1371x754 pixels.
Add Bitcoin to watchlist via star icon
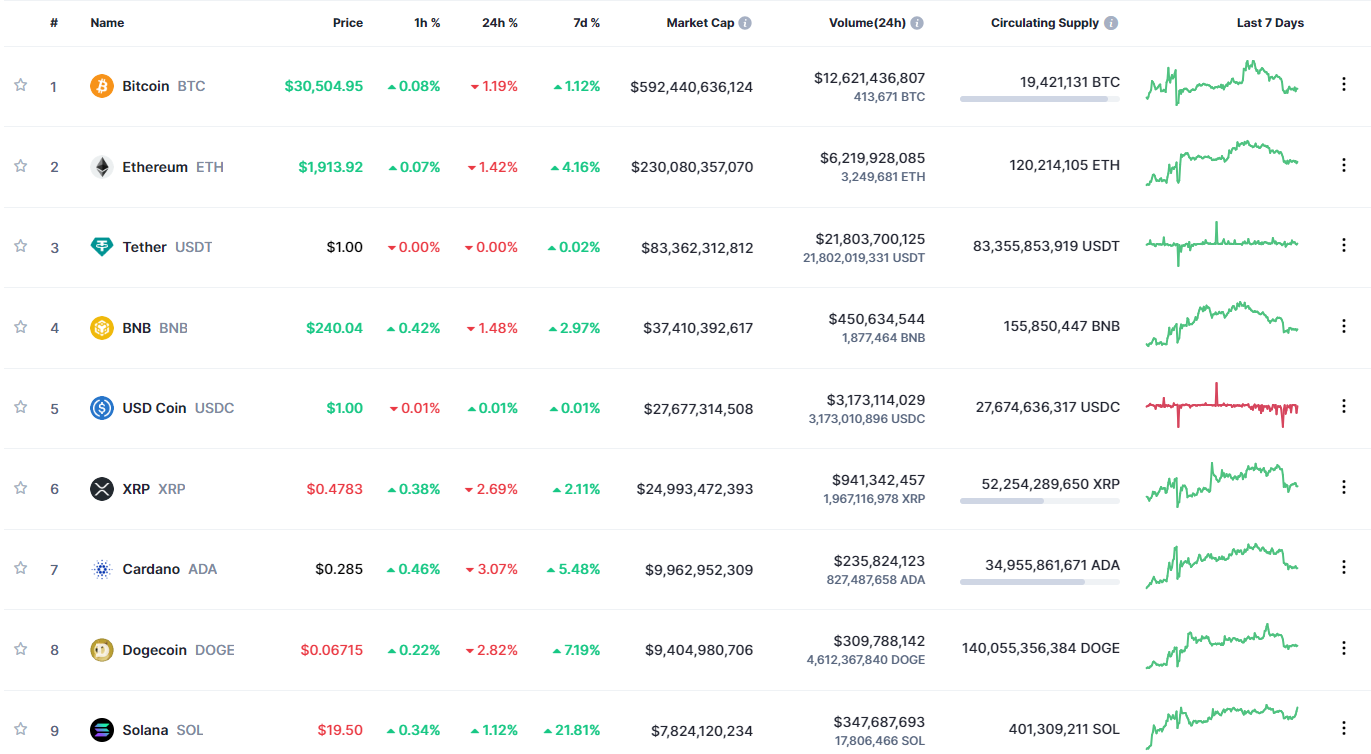coord(19,86)
